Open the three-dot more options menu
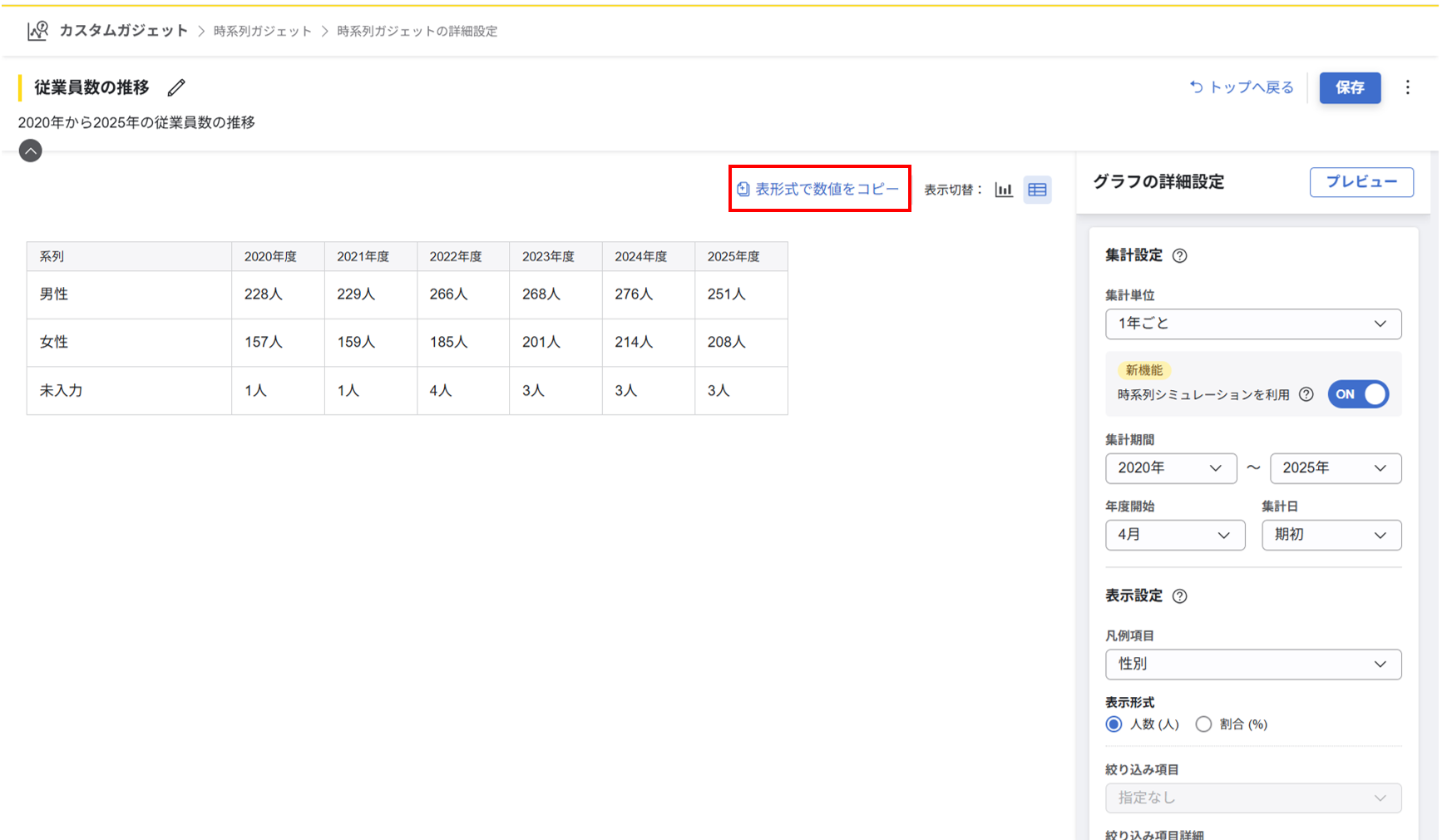1442x840 pixels. (1407, 87)
